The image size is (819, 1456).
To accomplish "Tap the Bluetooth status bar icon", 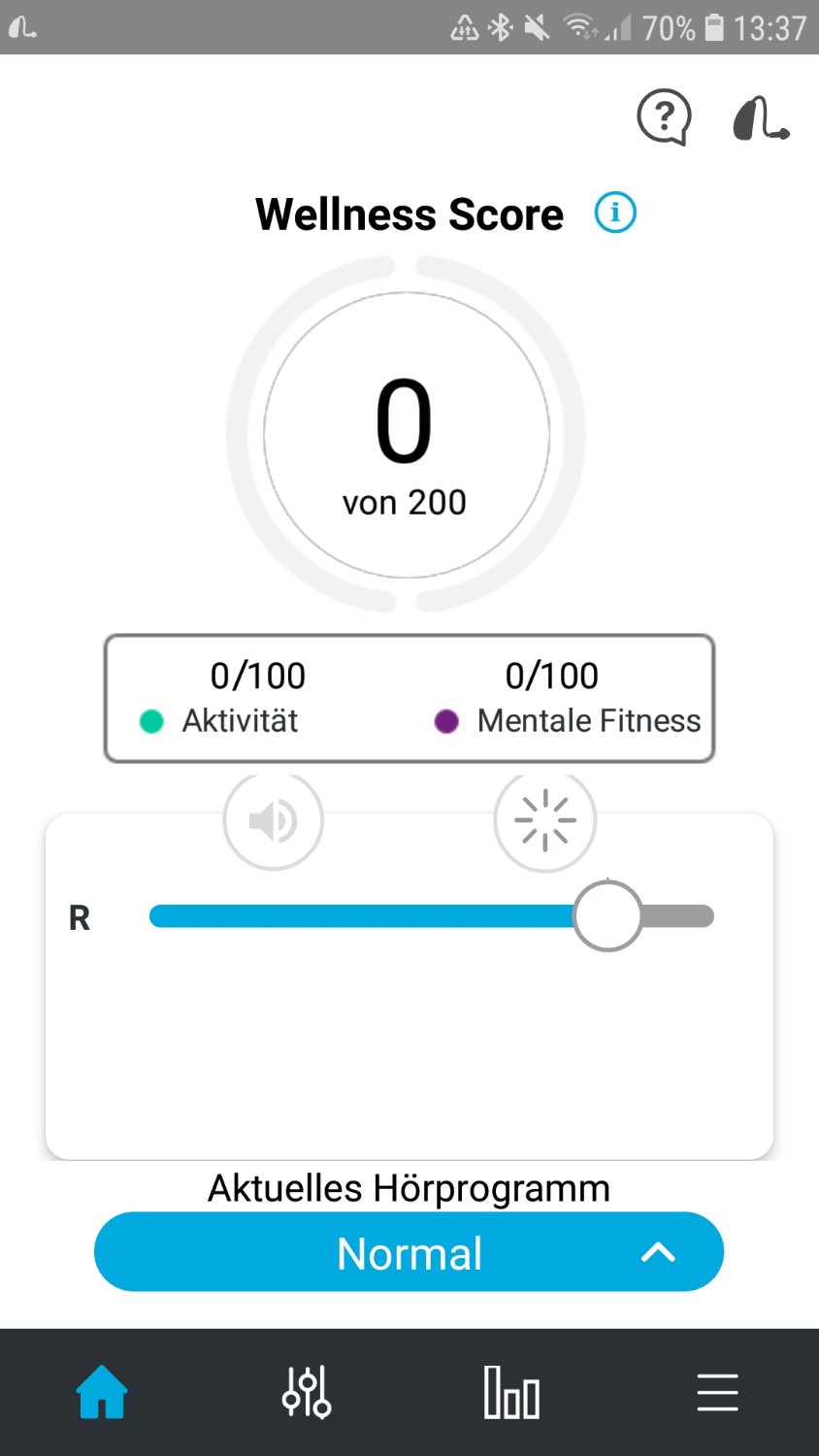I will point(500,27).
